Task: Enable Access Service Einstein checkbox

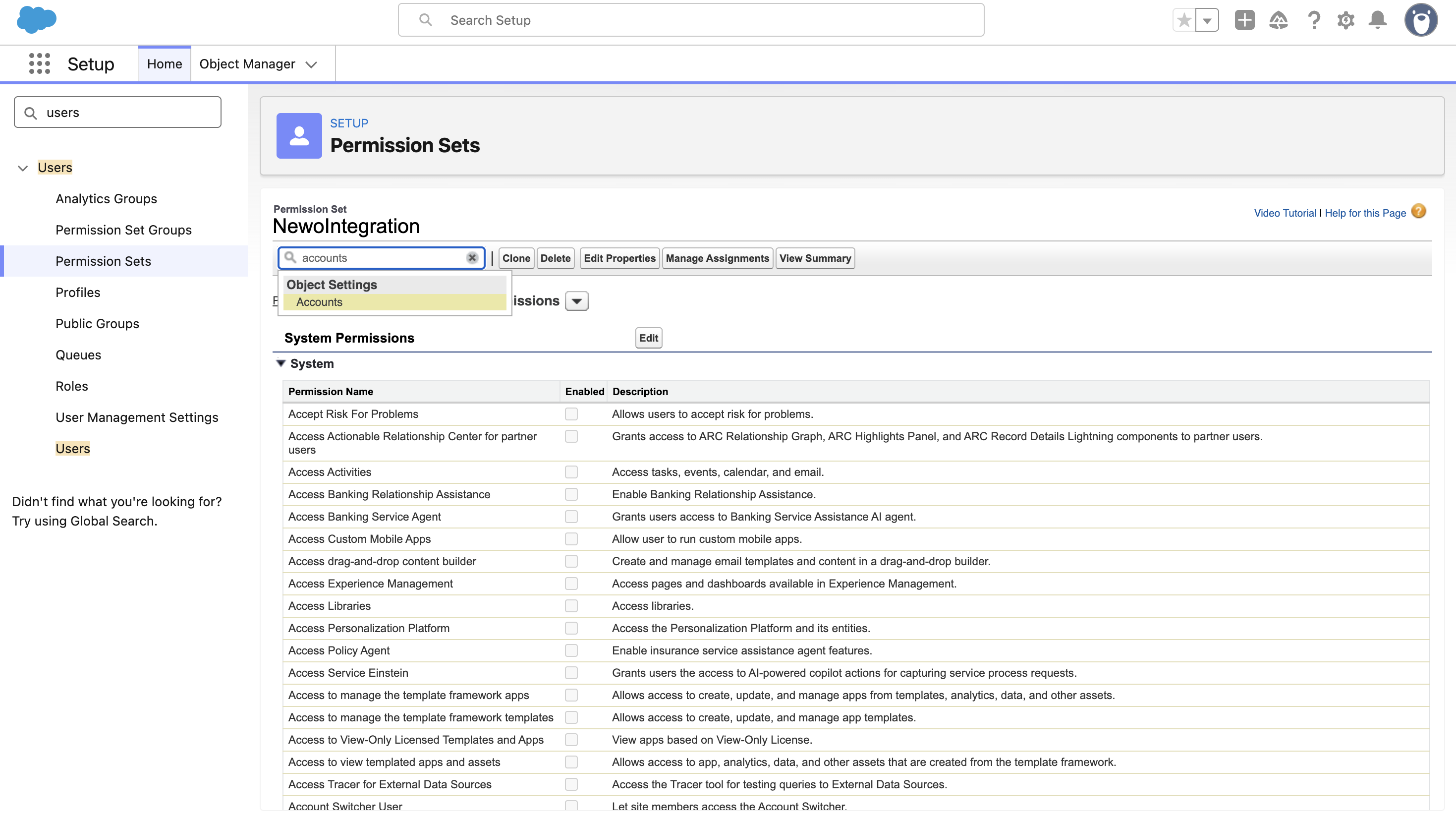Action: (x=571, y=673)
